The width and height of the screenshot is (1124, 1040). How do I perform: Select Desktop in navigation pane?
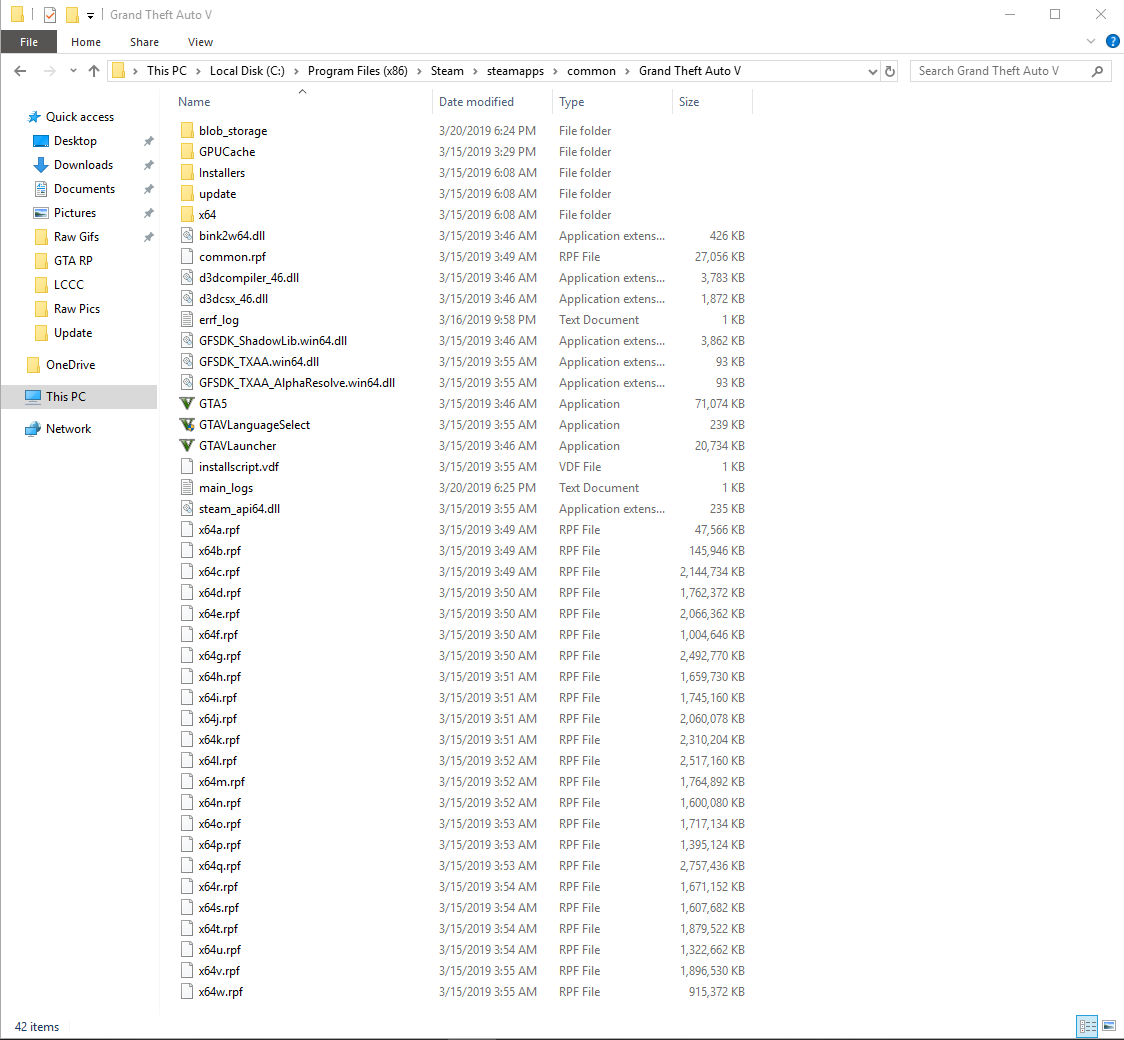point(75,141)
